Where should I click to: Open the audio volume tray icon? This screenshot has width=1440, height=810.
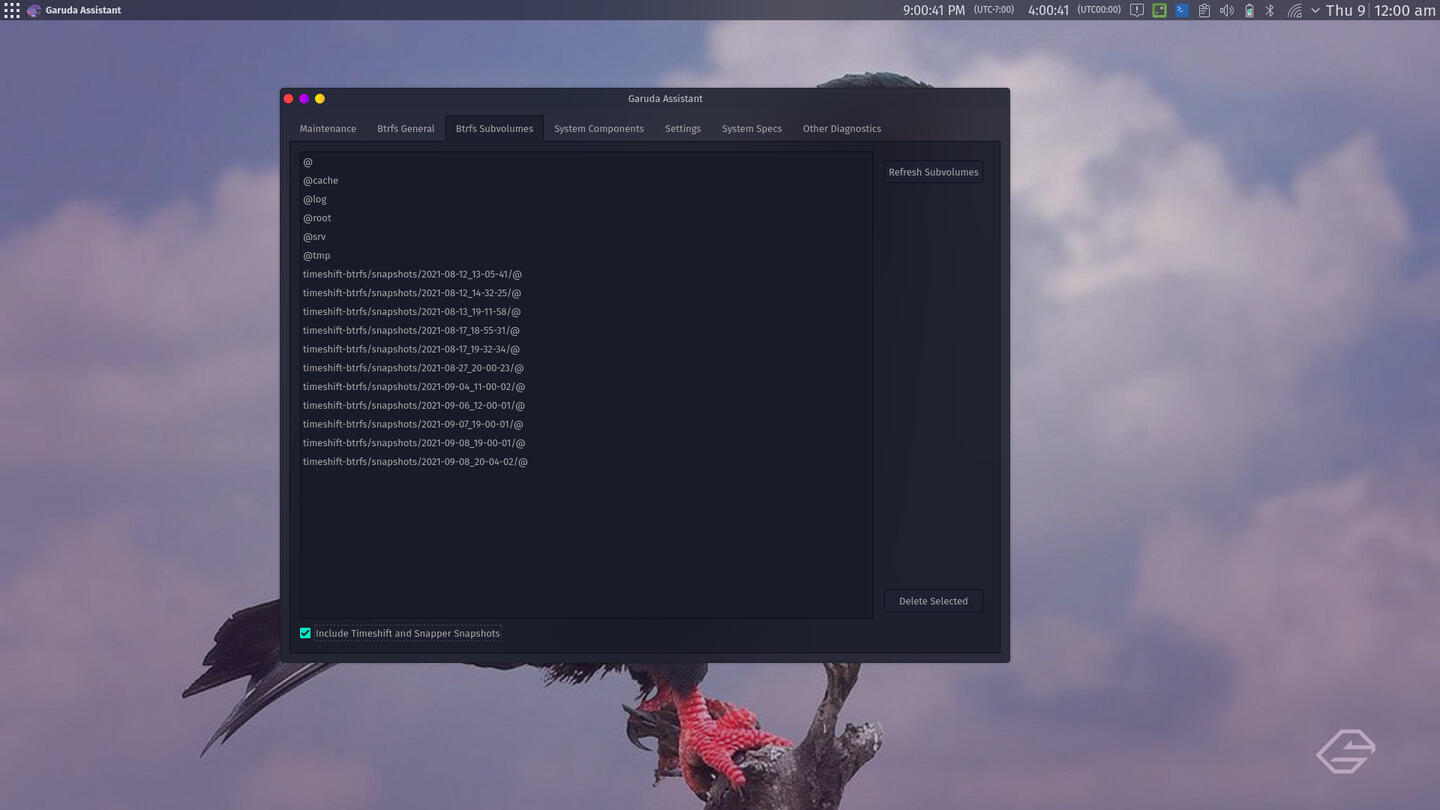coord(1226,10)
